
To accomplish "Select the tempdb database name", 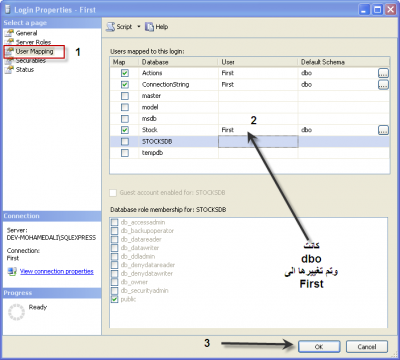I will (x=152, y=153).
